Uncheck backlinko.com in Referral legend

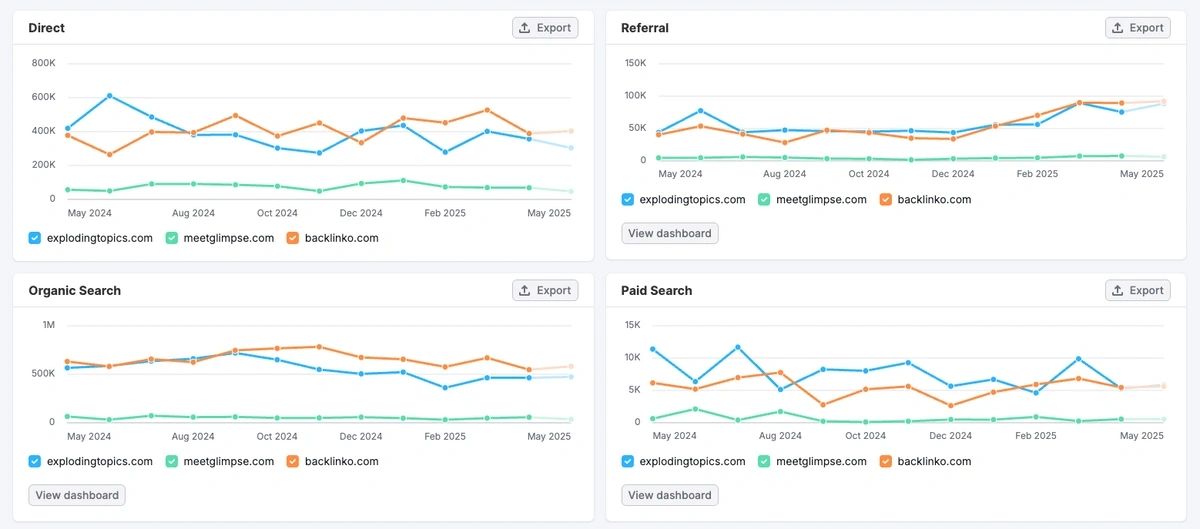pos(886,199)
